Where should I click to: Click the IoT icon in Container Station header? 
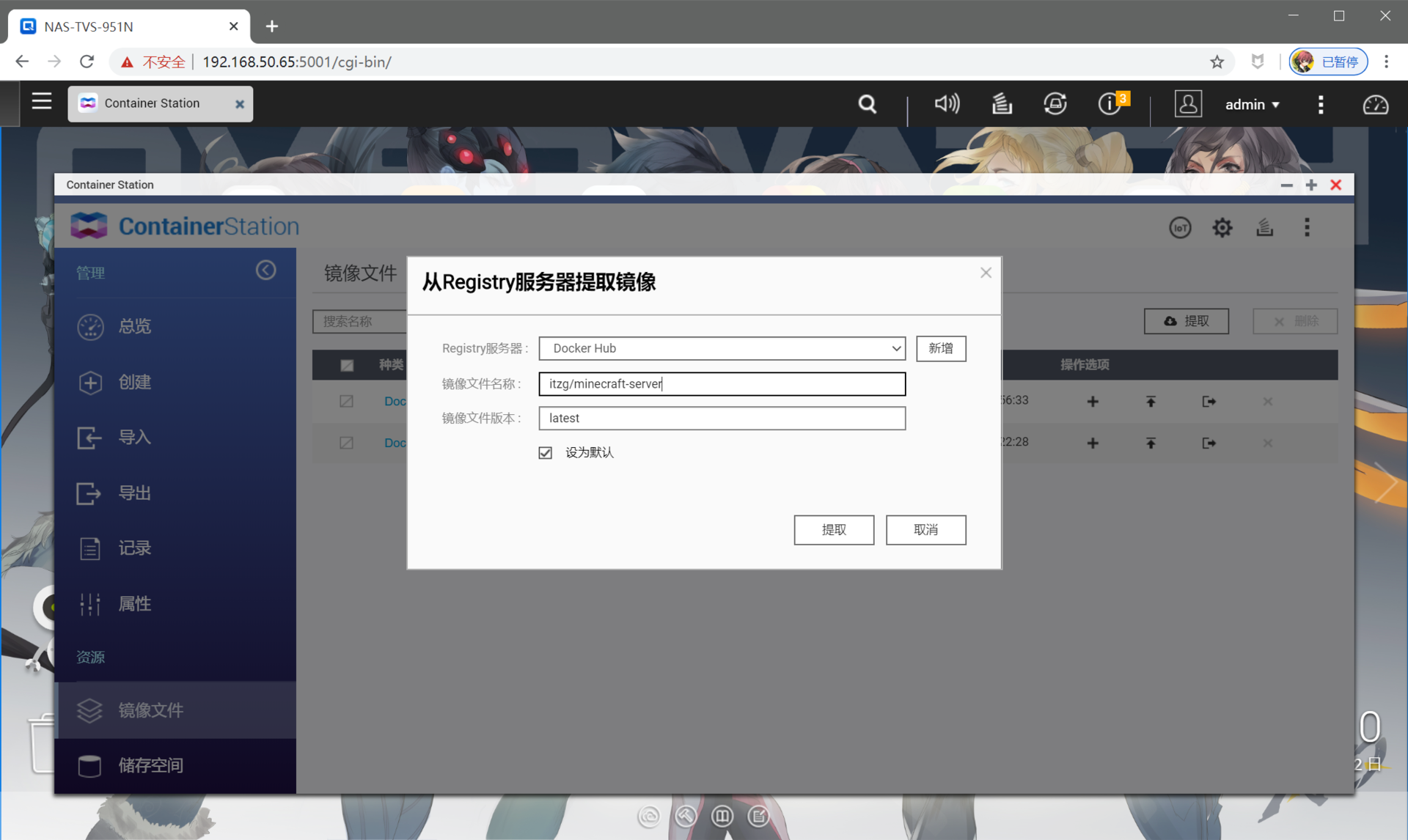coord(1179,228)
